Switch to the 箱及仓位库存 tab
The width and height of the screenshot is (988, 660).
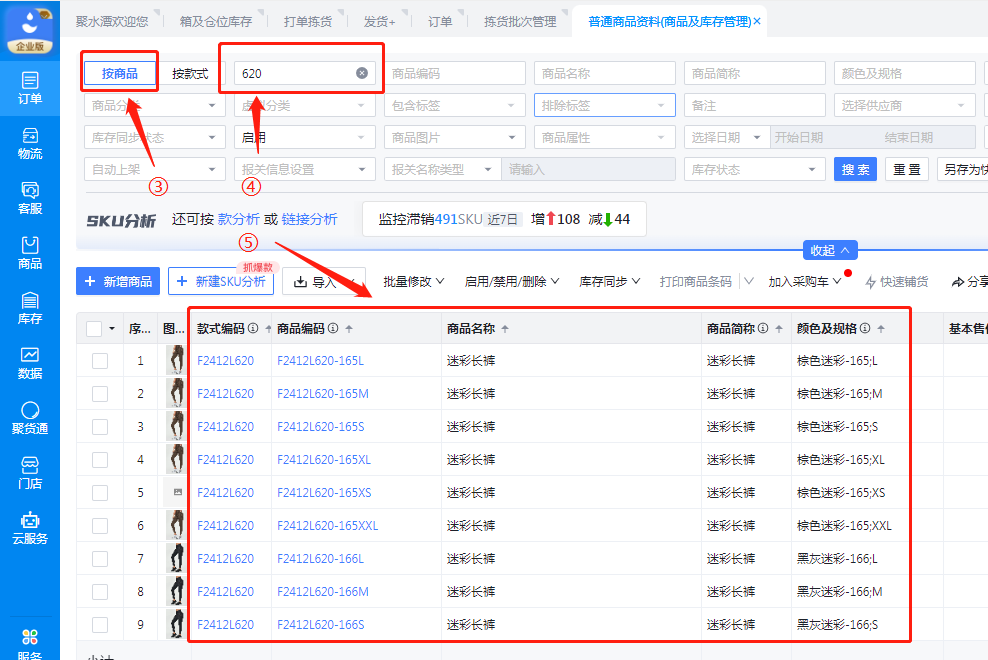(216, 21)
